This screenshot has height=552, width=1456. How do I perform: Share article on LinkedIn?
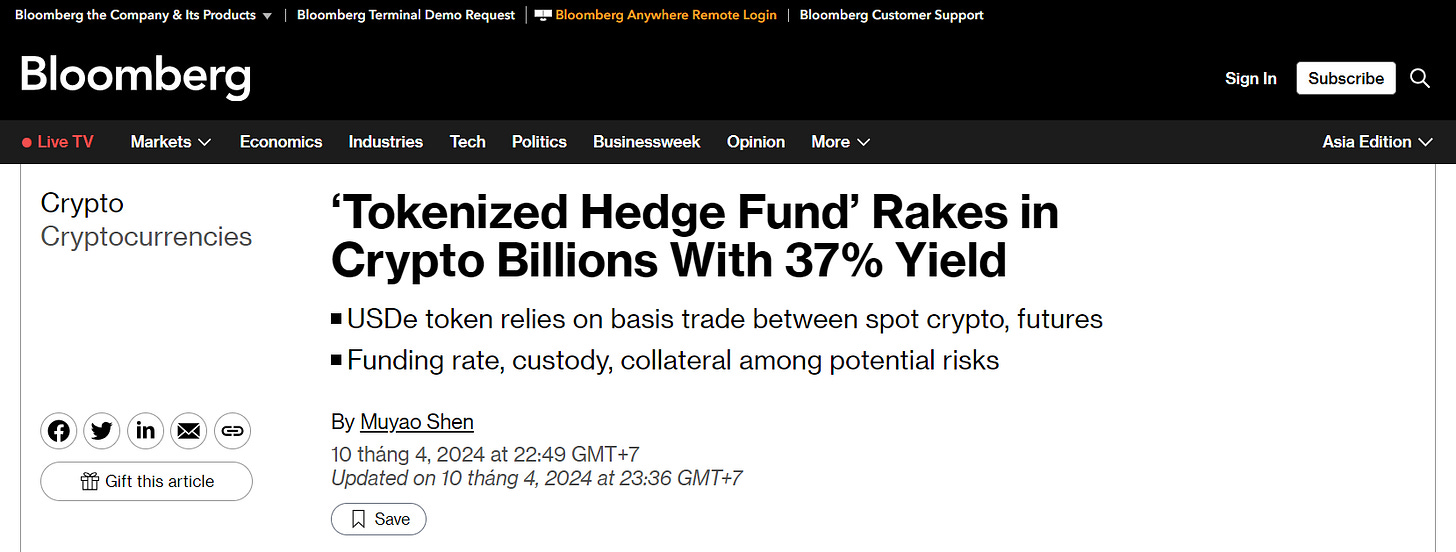tap(146, 431)
